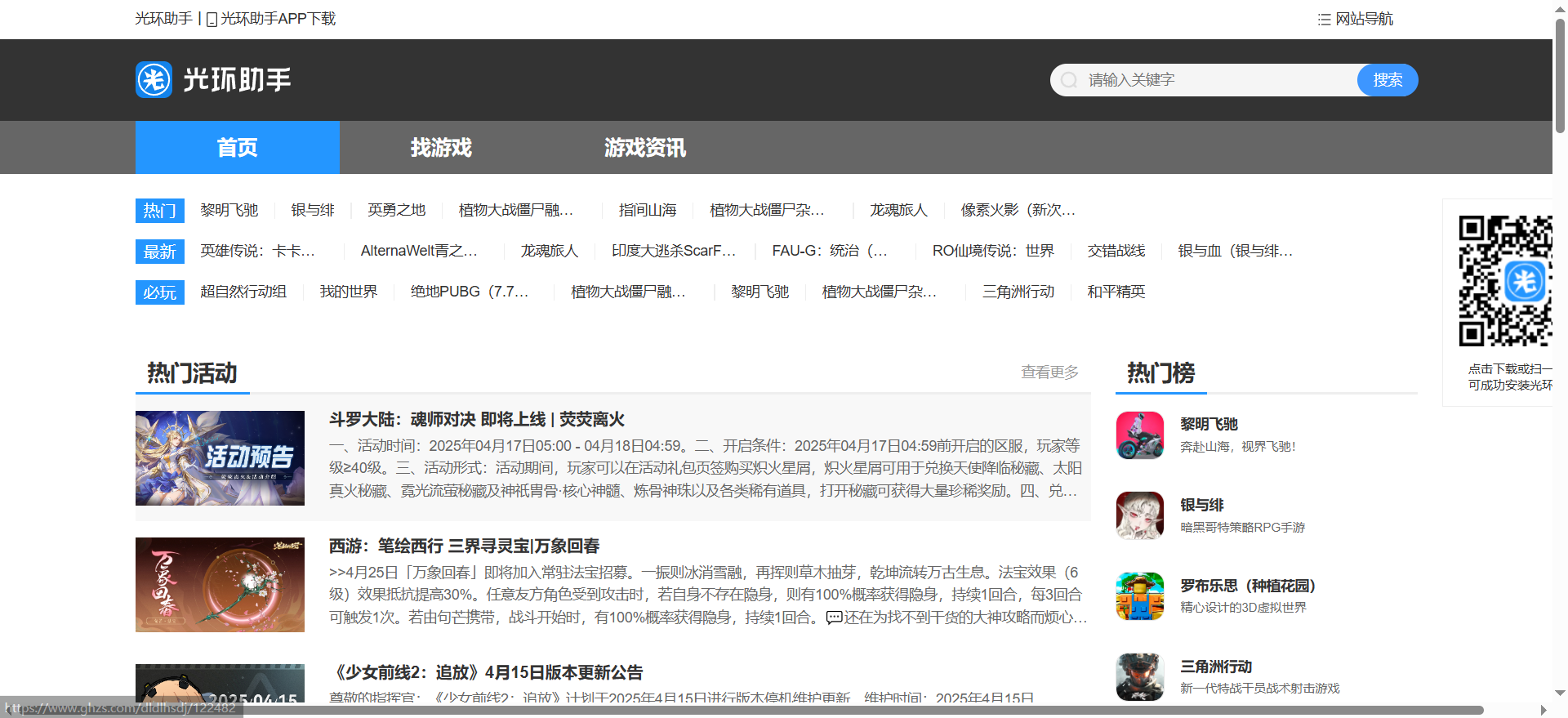The image size is (1568, 718).
Task: Open the 罗布乐思 game icon
Action: pos(1139,596)
